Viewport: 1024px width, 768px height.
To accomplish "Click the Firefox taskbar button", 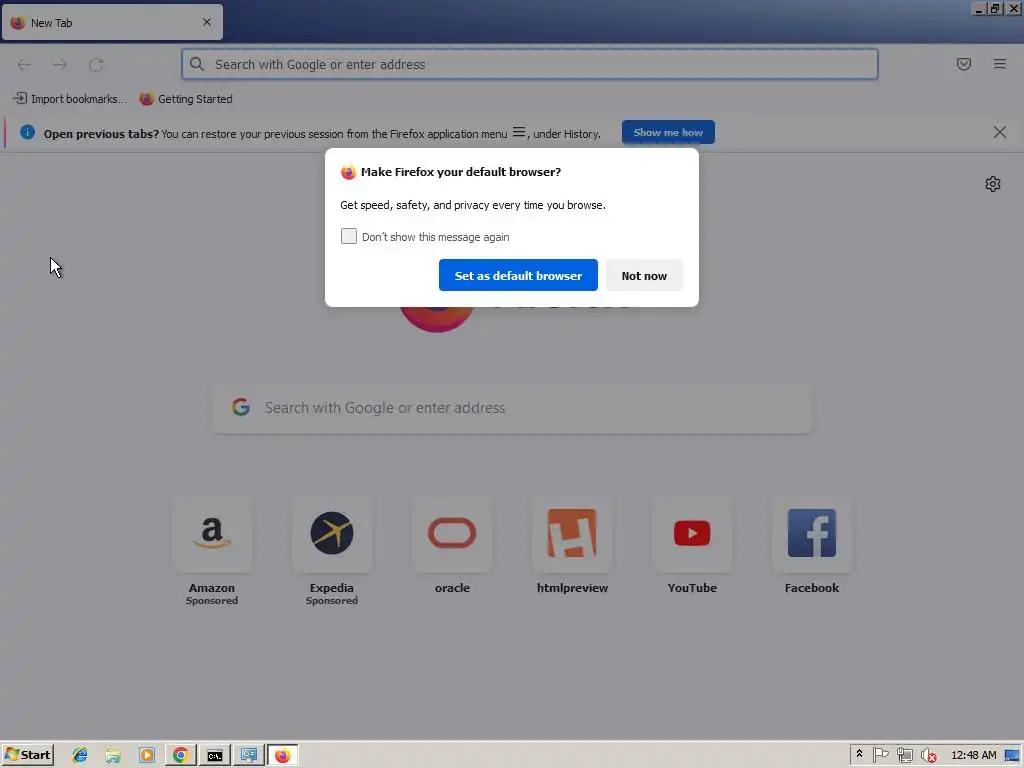I will 283,756.
